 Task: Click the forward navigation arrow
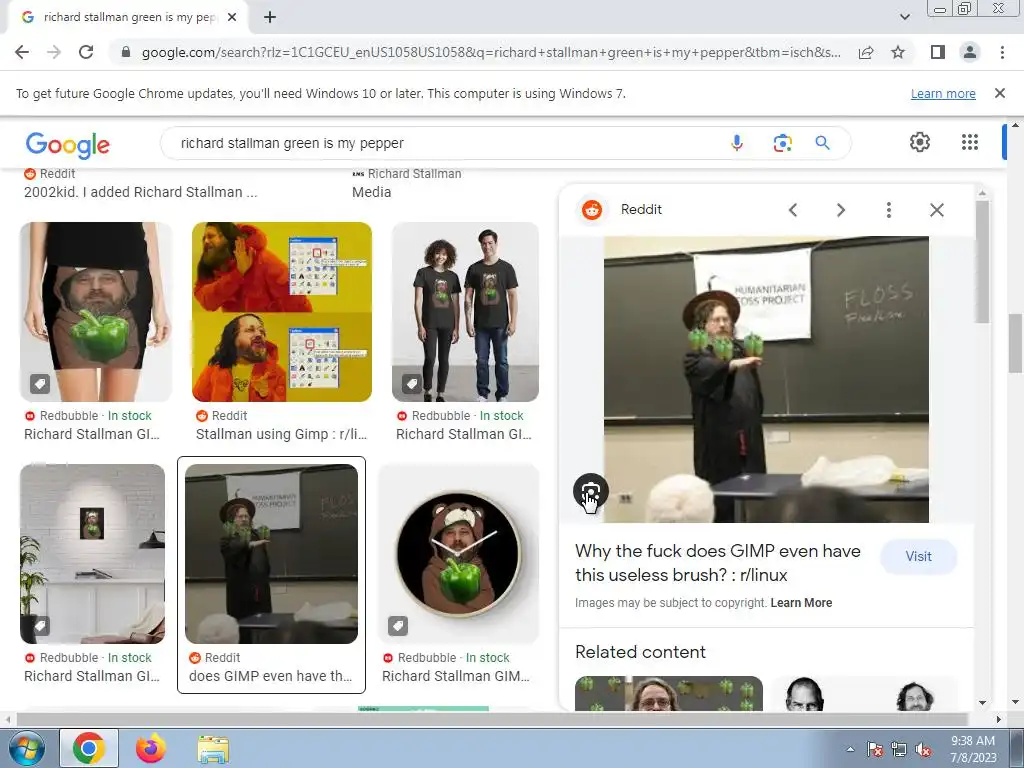point(54,52)
